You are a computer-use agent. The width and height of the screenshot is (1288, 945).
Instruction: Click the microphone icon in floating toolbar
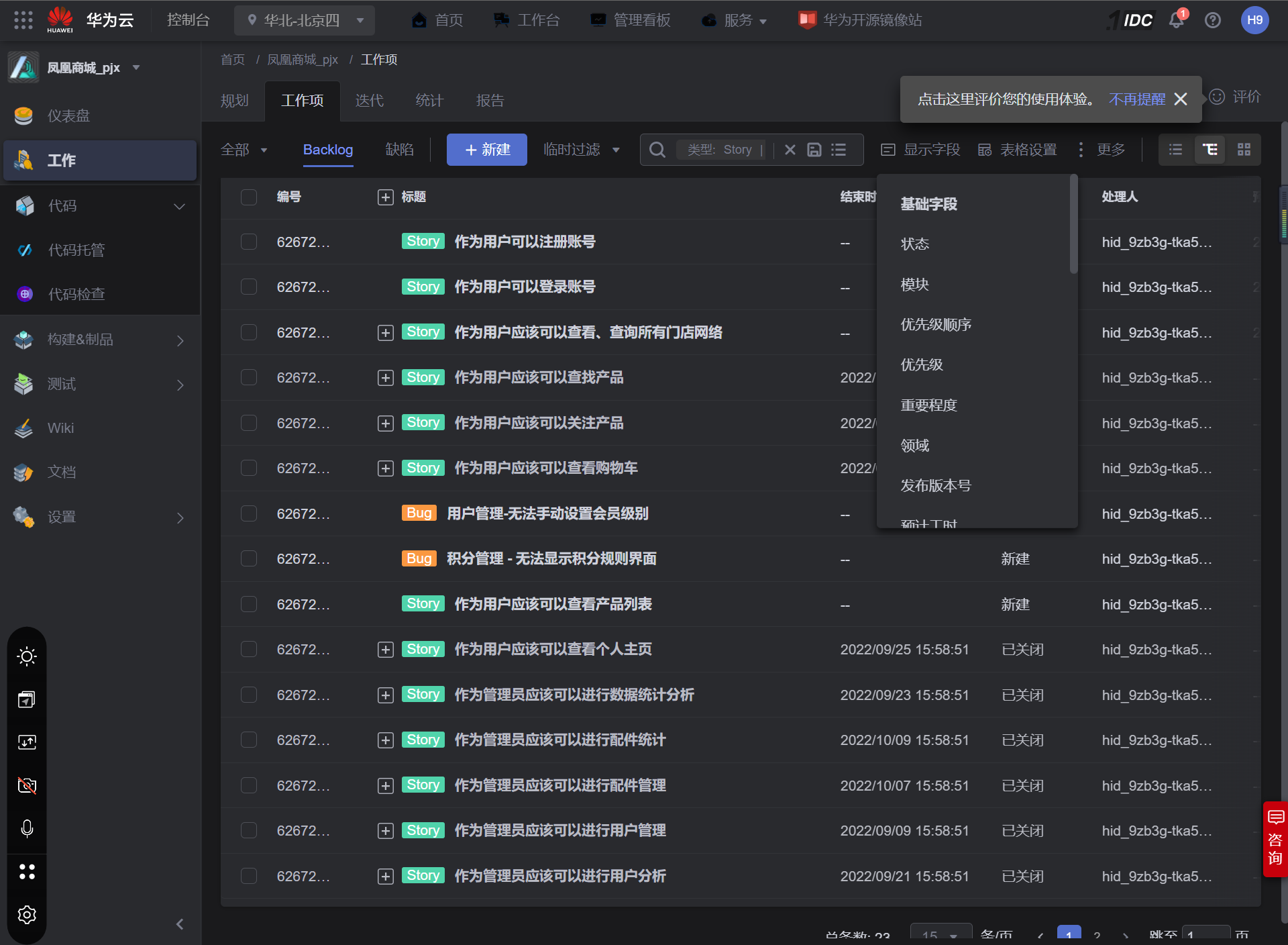click(27, 828)
